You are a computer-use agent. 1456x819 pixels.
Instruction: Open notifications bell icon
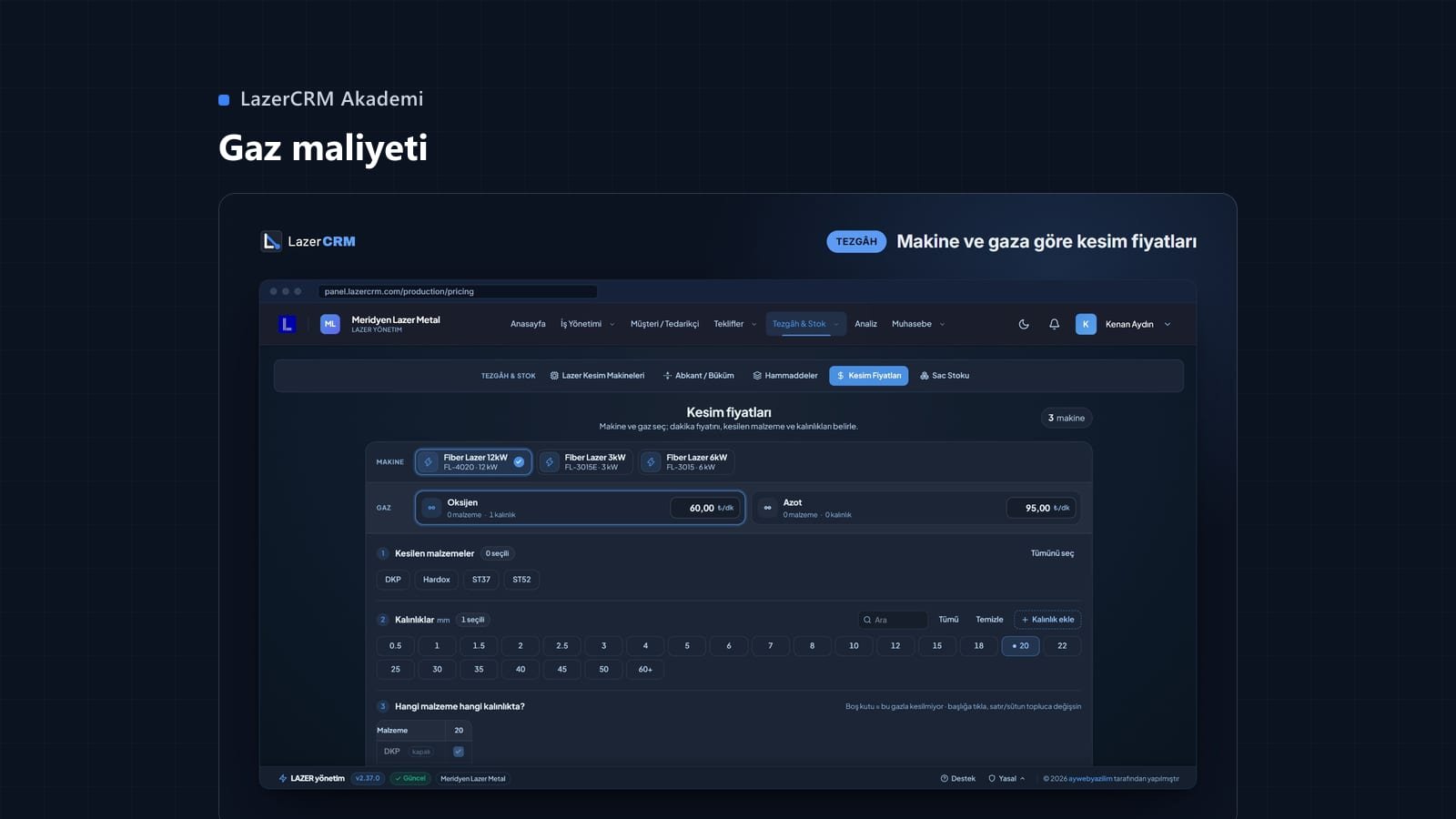[x=1054, y=324]
